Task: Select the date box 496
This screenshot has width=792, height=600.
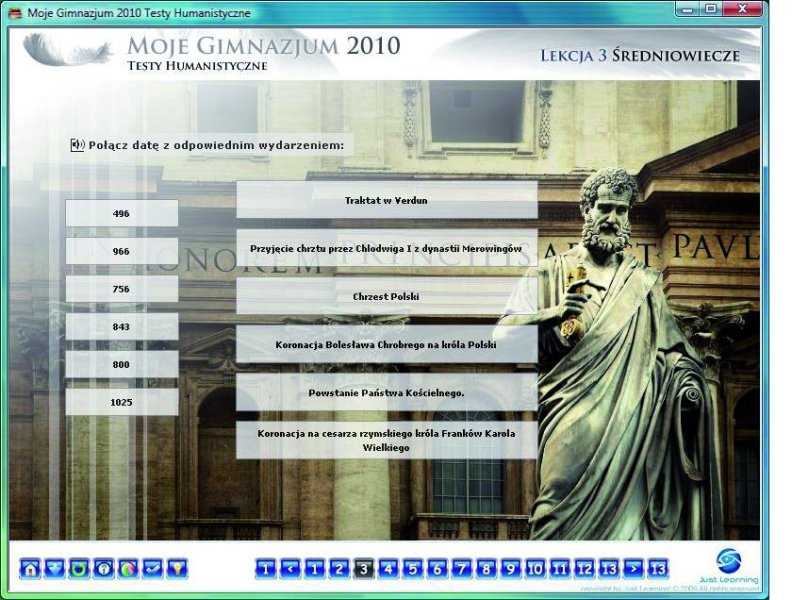Action: tap(122, 213)
